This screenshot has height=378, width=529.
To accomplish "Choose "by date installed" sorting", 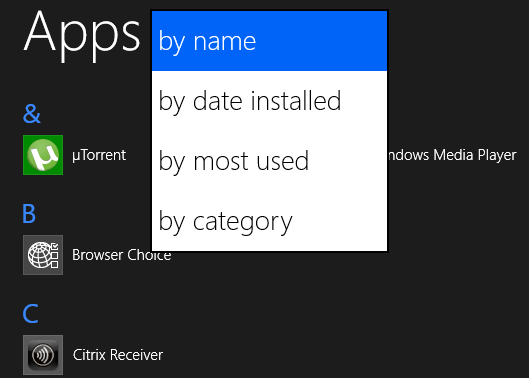I will click(x=269, y=101).
